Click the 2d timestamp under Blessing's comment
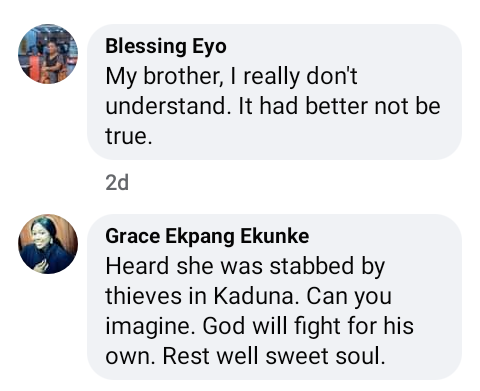This screenshot has width=480, height=391. 117,183
